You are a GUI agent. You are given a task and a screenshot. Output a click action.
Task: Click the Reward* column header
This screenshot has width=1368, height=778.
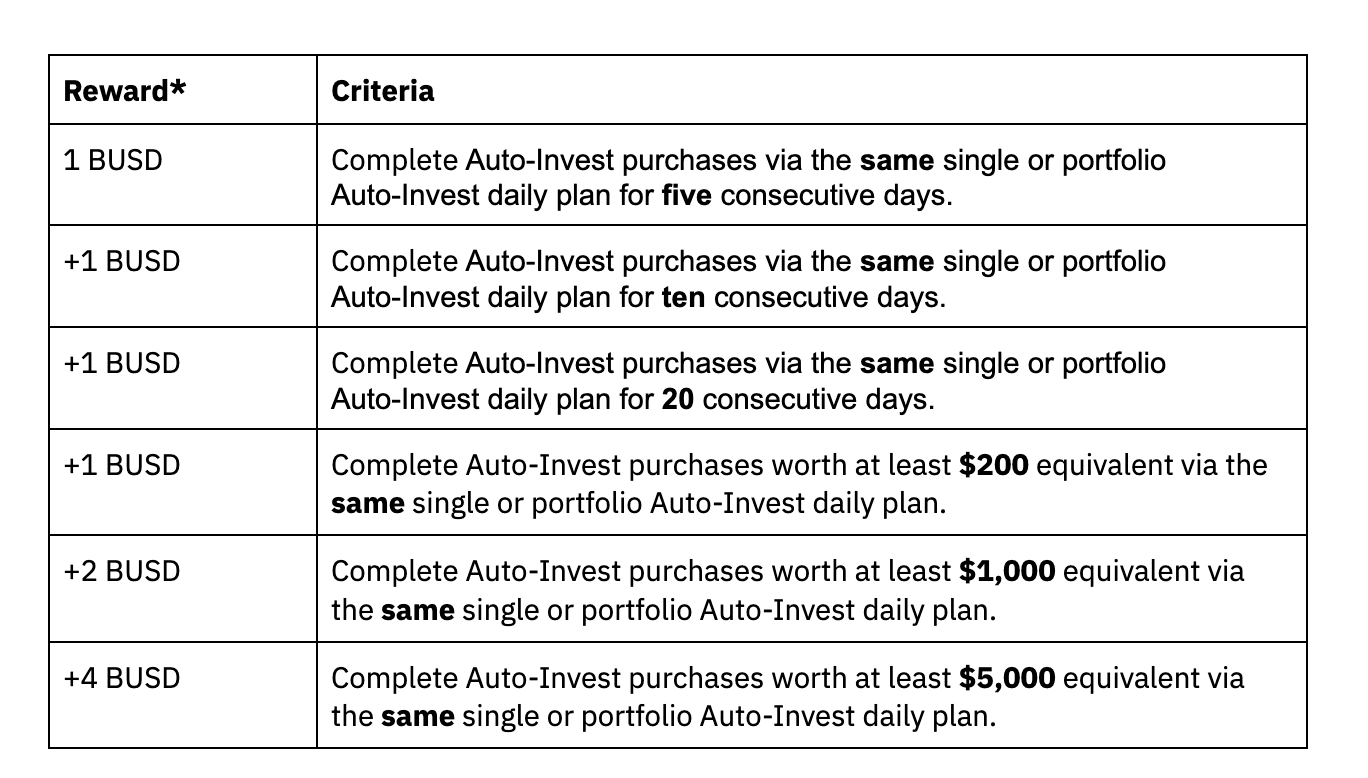point(125,91)
